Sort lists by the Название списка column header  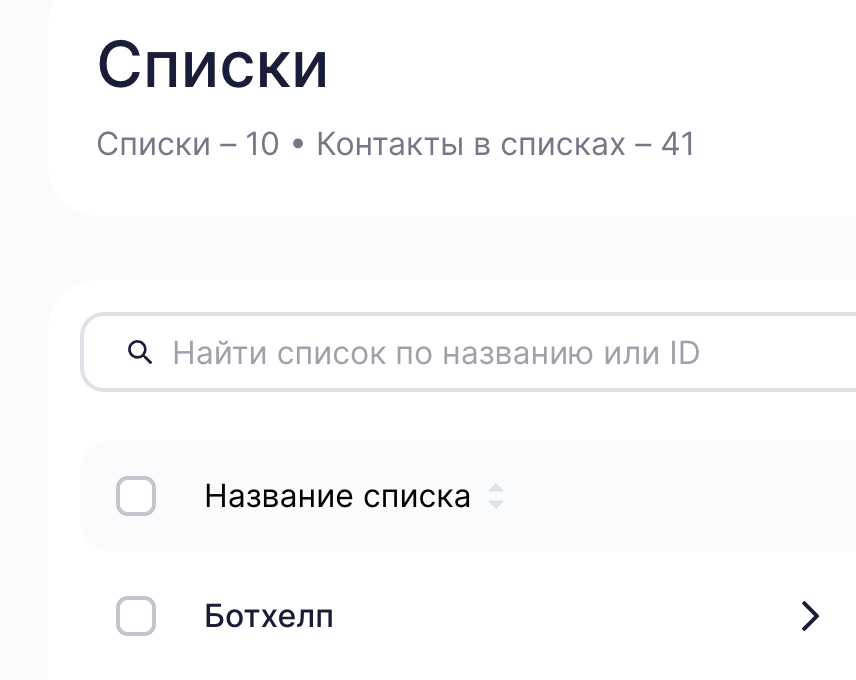(337, 496)
